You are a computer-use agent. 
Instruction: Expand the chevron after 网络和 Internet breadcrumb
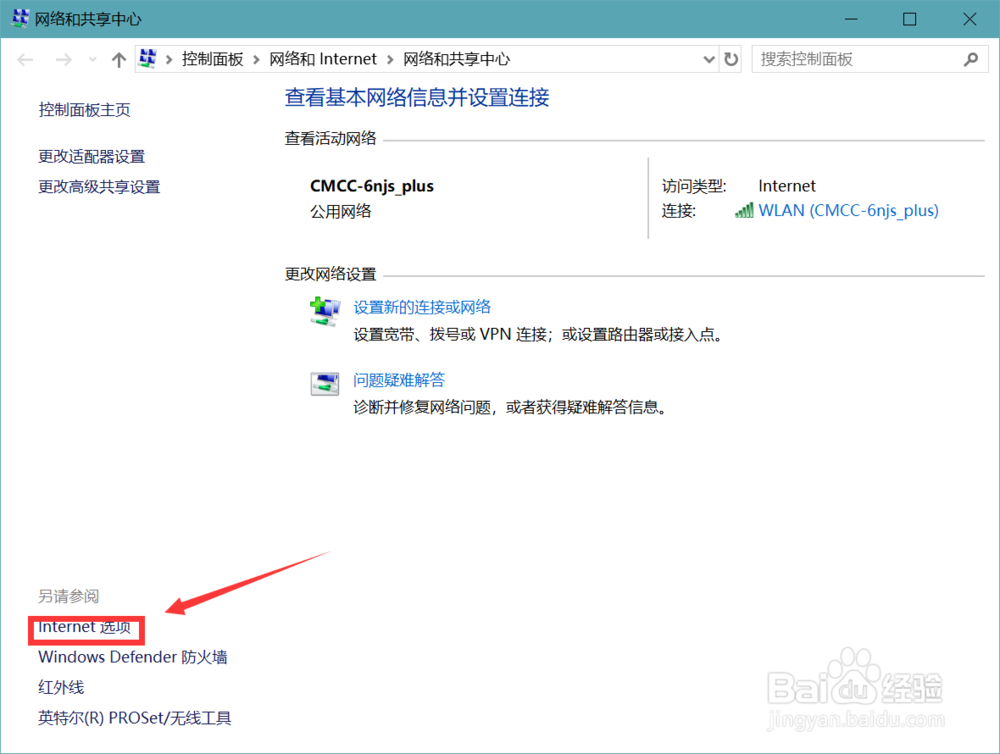click(x=390, y=60)
